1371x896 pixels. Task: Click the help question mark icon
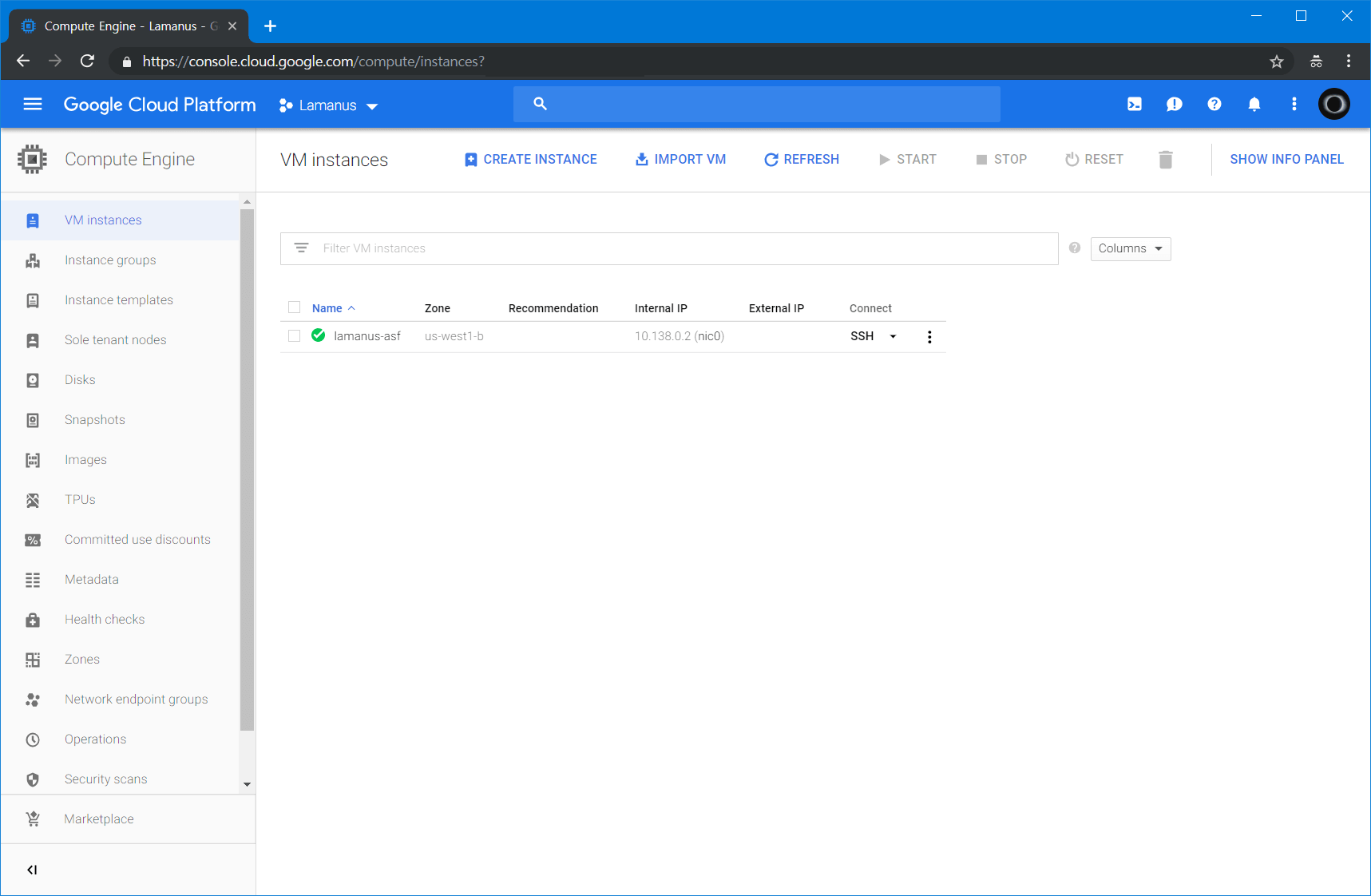tap(1214, 105)
